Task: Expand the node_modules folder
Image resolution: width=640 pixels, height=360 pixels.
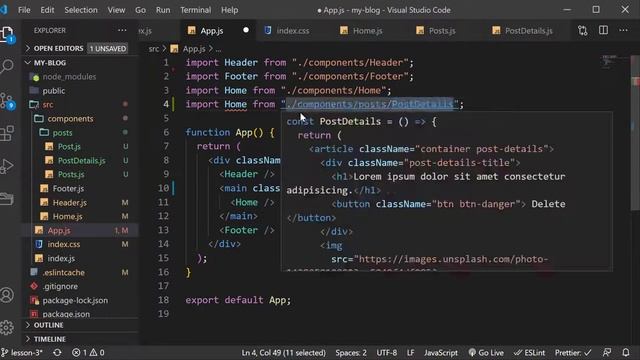Action: [69, 77]
